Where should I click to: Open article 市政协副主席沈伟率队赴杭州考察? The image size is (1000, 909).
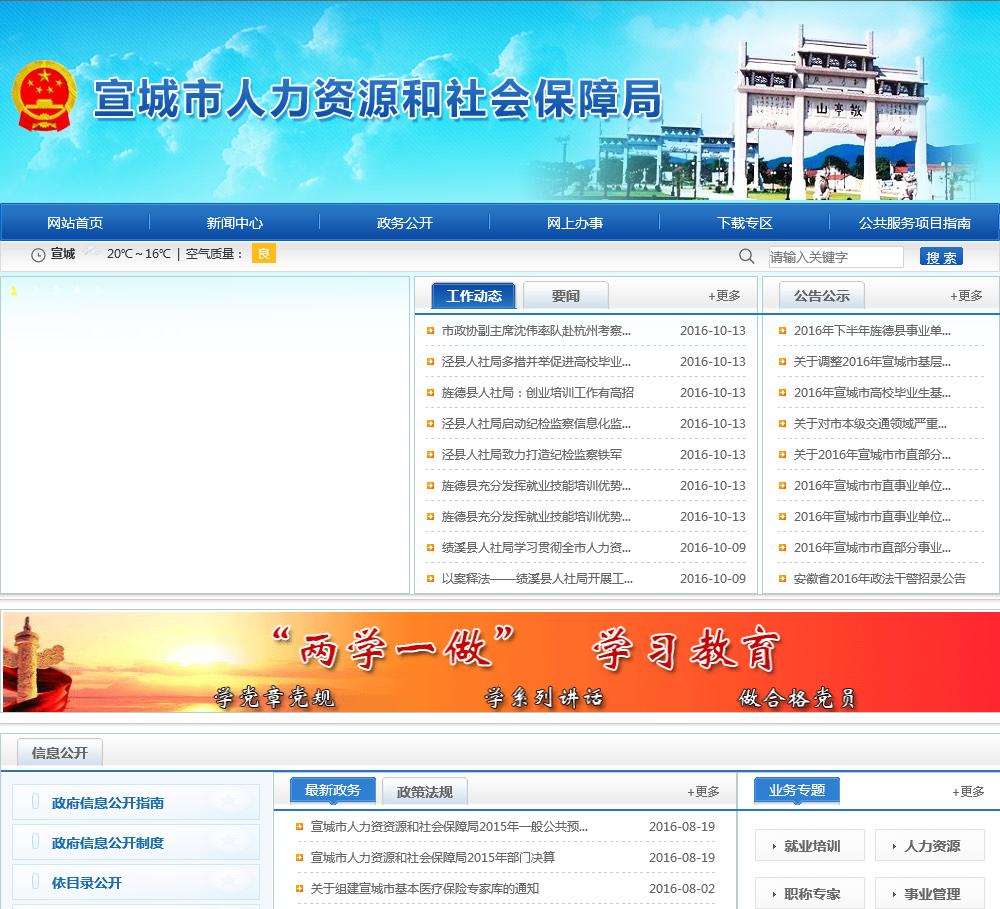pos(536,330)
